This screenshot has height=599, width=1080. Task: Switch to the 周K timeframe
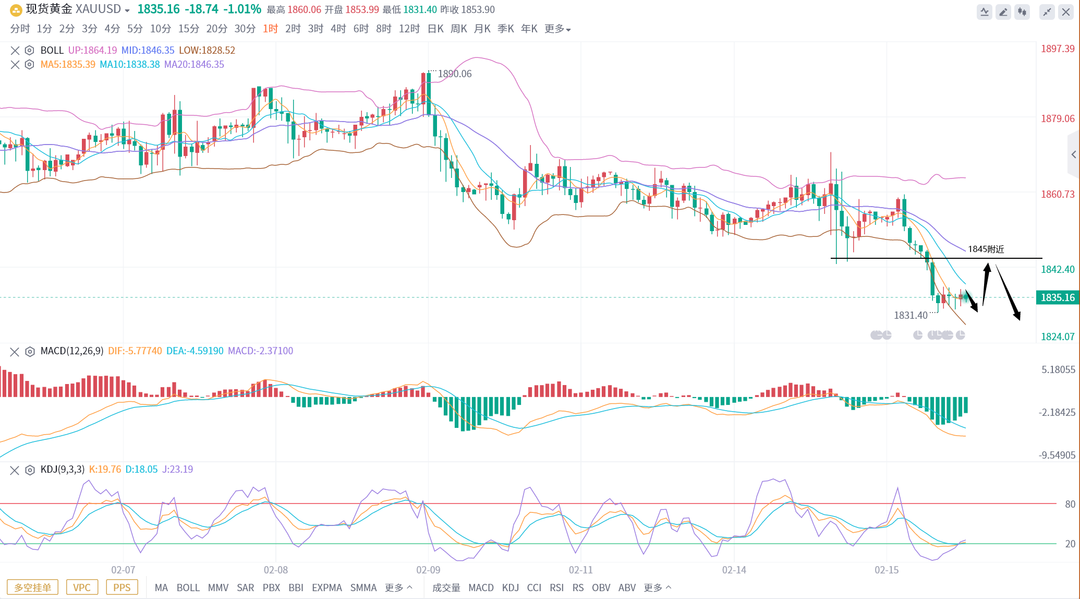point(459,29)
